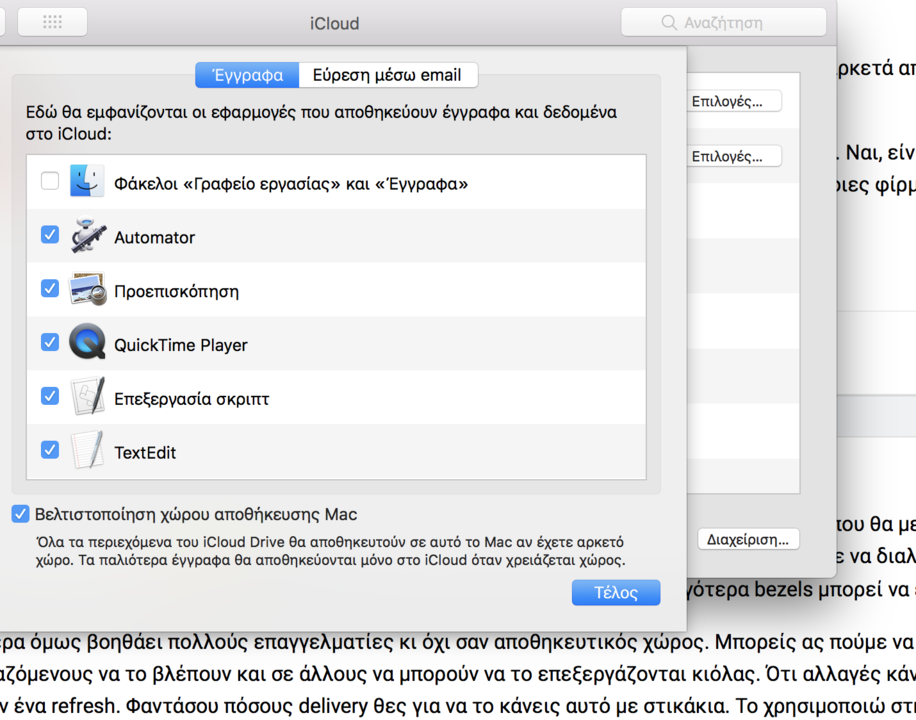This screenshot has height=720, width=916.
Task: Click the Script Editor (Επεξεργασία σκριπτ) icon
Action: click(88, 396)
